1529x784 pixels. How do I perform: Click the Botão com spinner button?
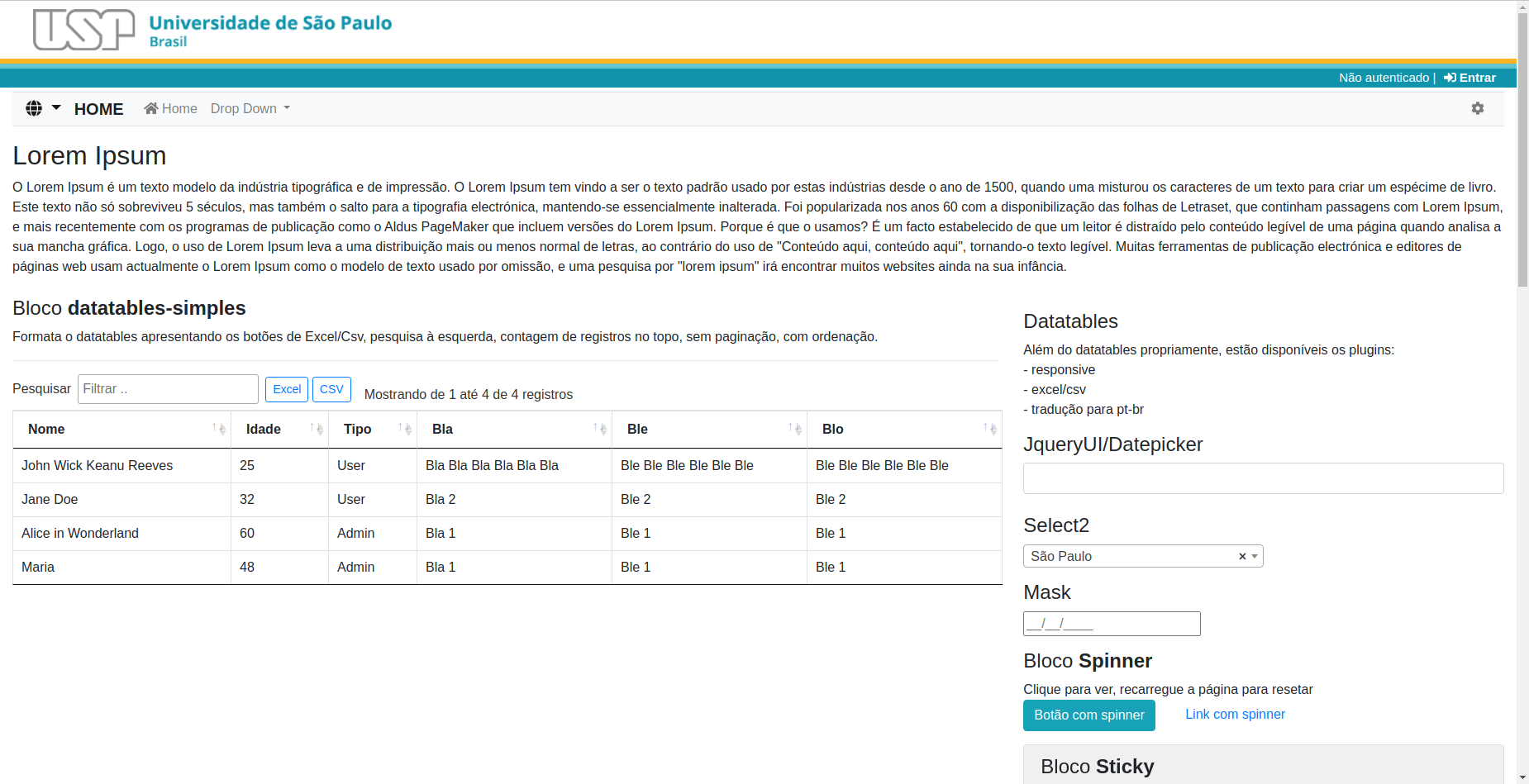click(x=1089, y=715)
